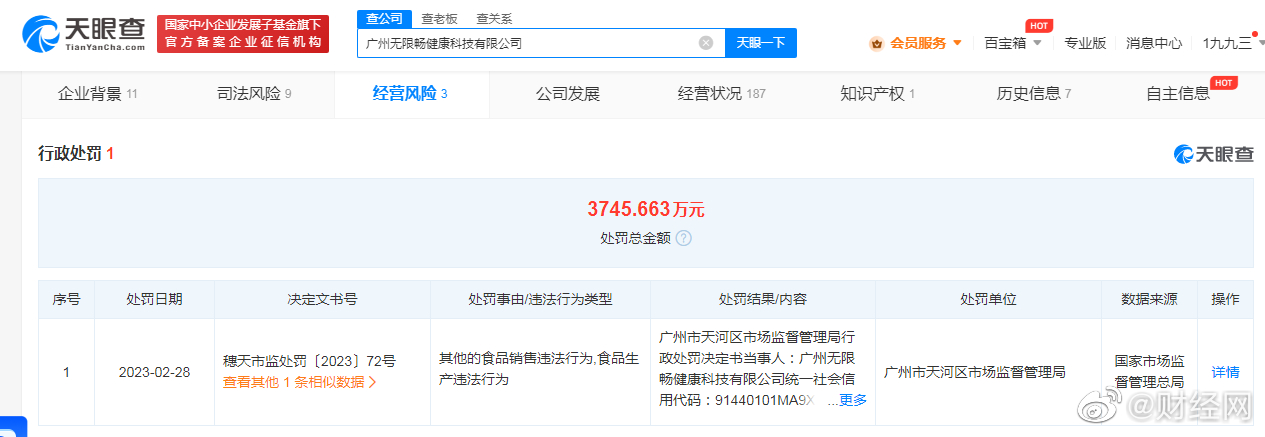Click the 3745.663万元 total penalty amount
The height and width of the screenshot is (437, 1265).
[x=646, y=209]
